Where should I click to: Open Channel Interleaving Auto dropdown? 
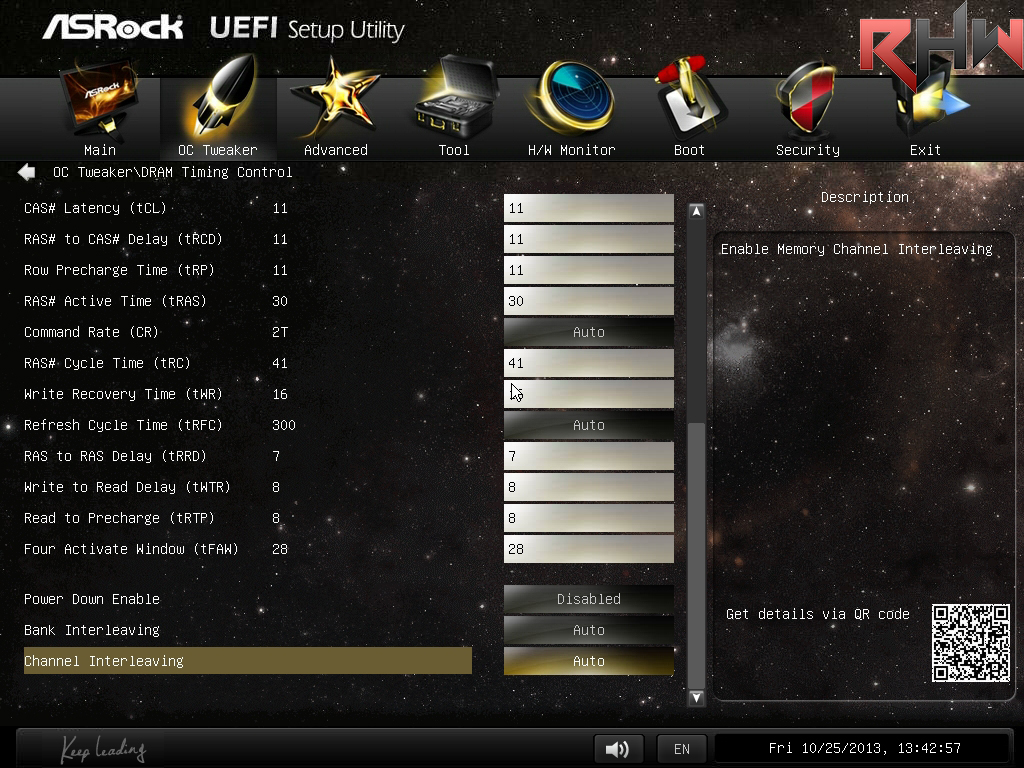point(588,661)
